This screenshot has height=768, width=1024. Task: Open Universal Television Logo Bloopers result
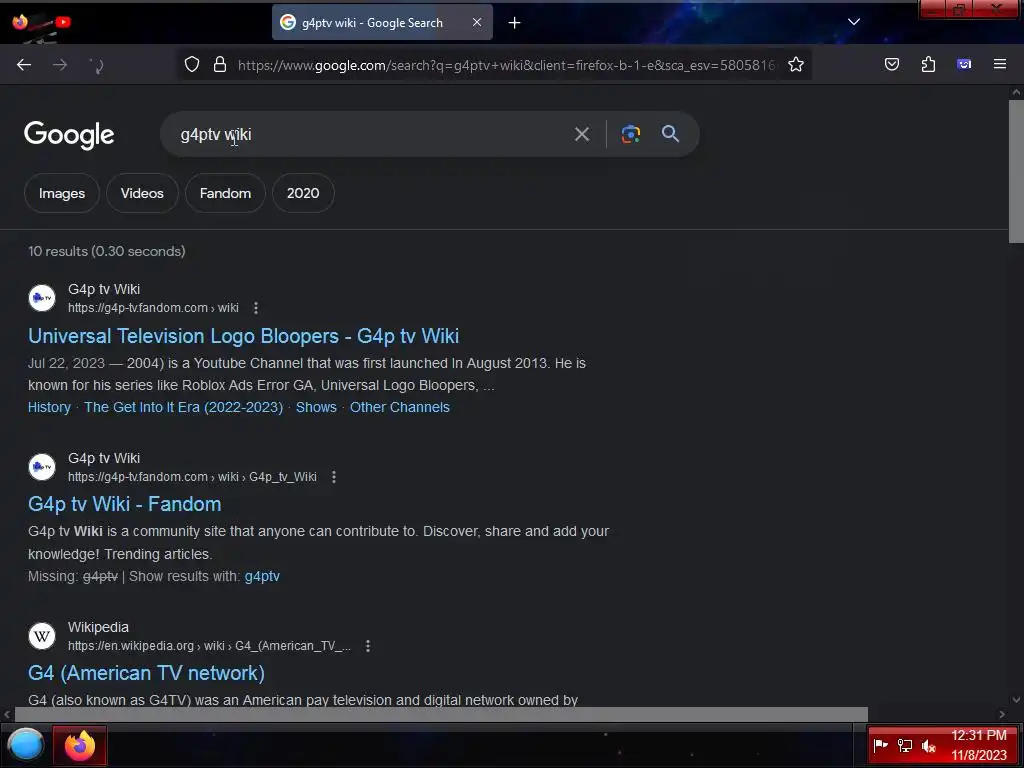244,336
